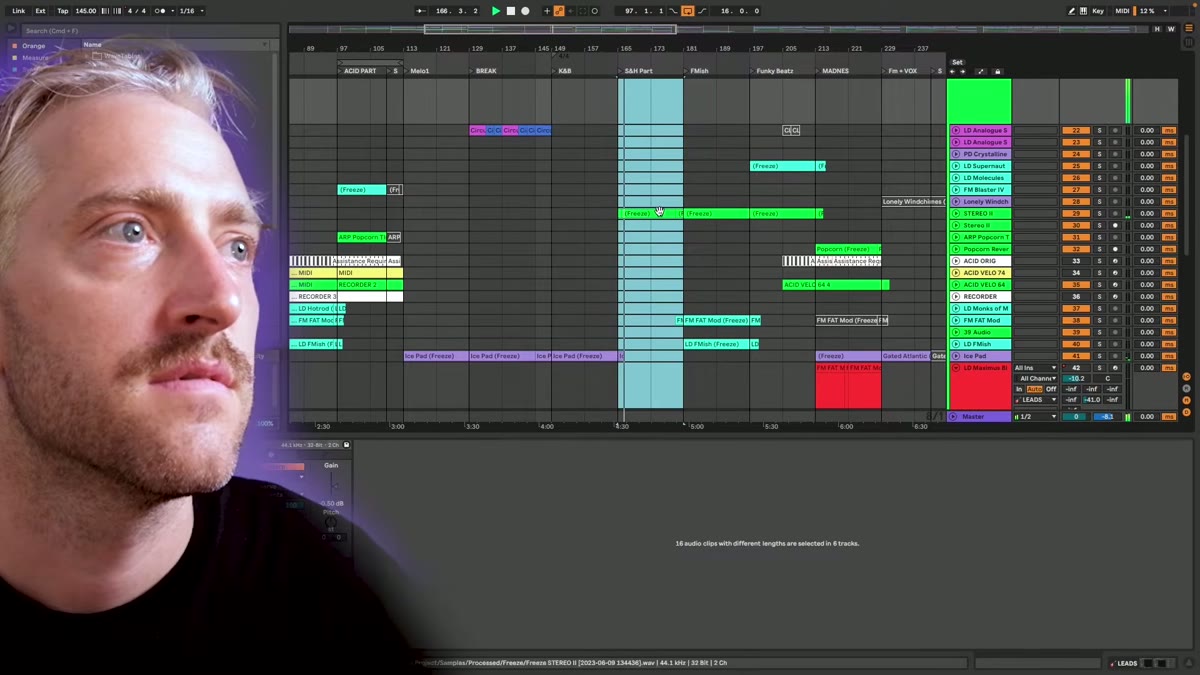This screenshot has width=1200, height=675.
Task: Unfold the Ice Pad track
Action: 956,356
